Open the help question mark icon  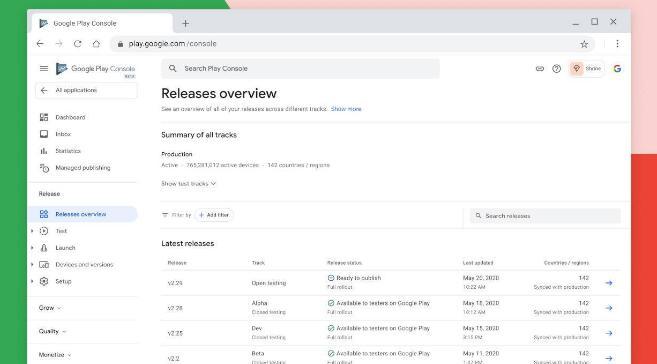pyautogui.click(x=556, y=69)
